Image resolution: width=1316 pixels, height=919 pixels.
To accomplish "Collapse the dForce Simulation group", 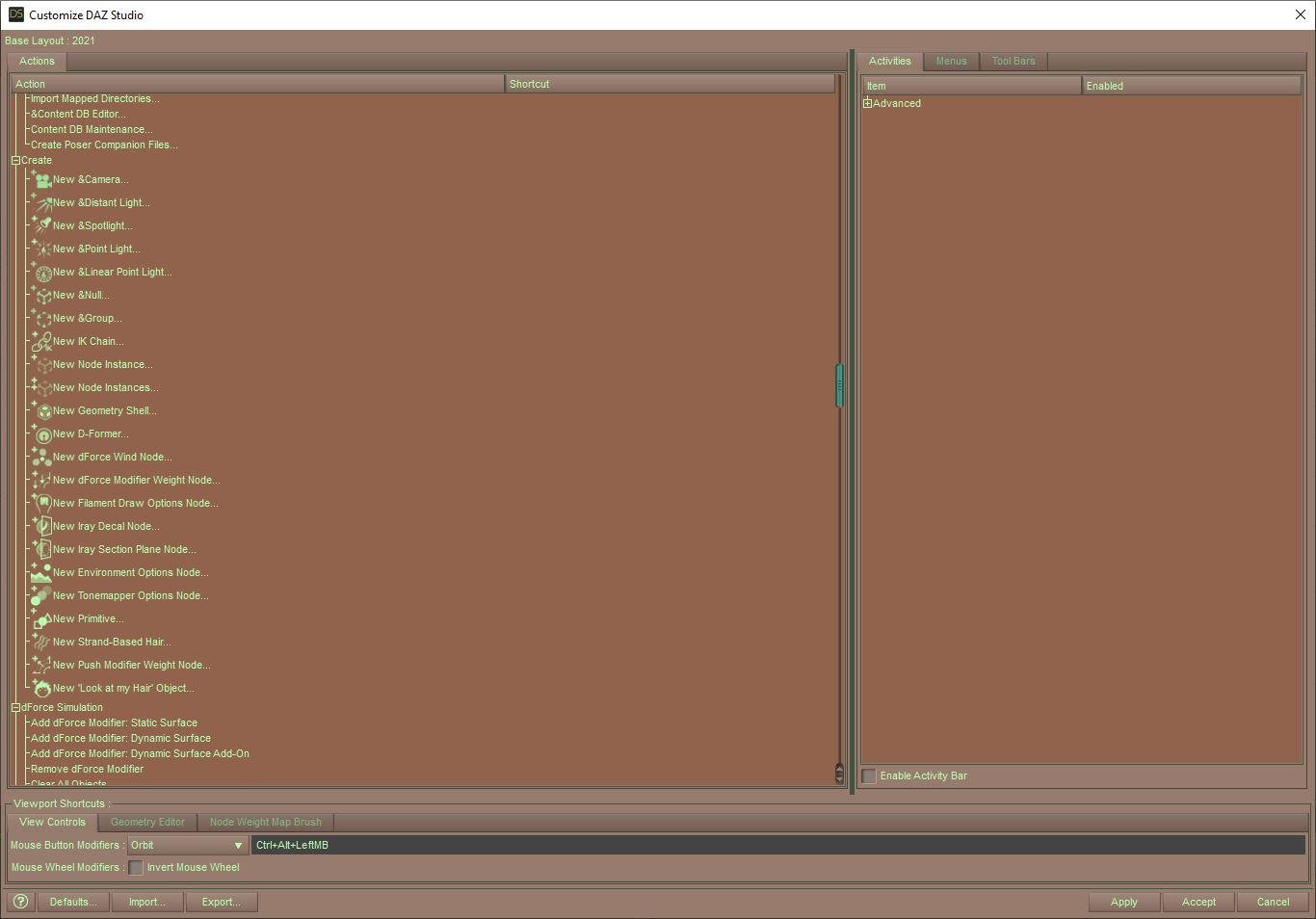I will (15, 708).
